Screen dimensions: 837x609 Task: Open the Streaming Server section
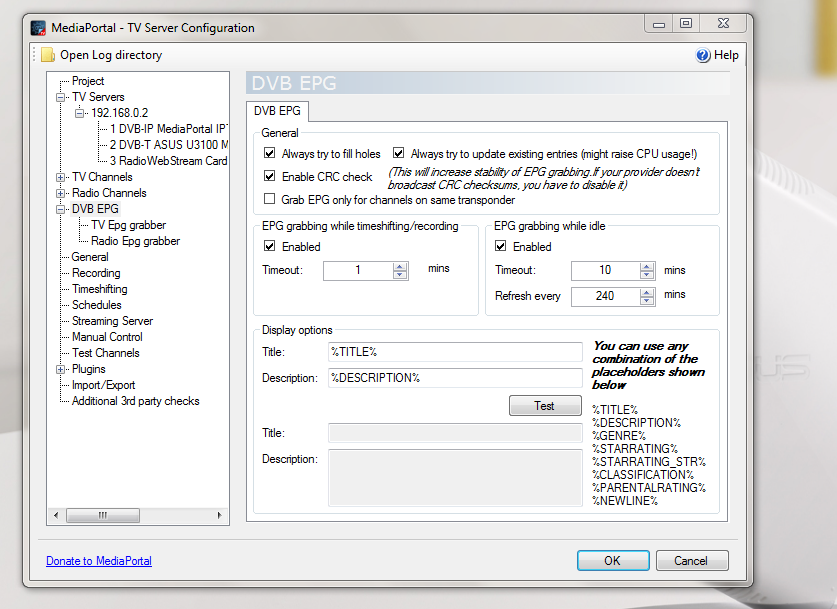(x=113, y=321)
